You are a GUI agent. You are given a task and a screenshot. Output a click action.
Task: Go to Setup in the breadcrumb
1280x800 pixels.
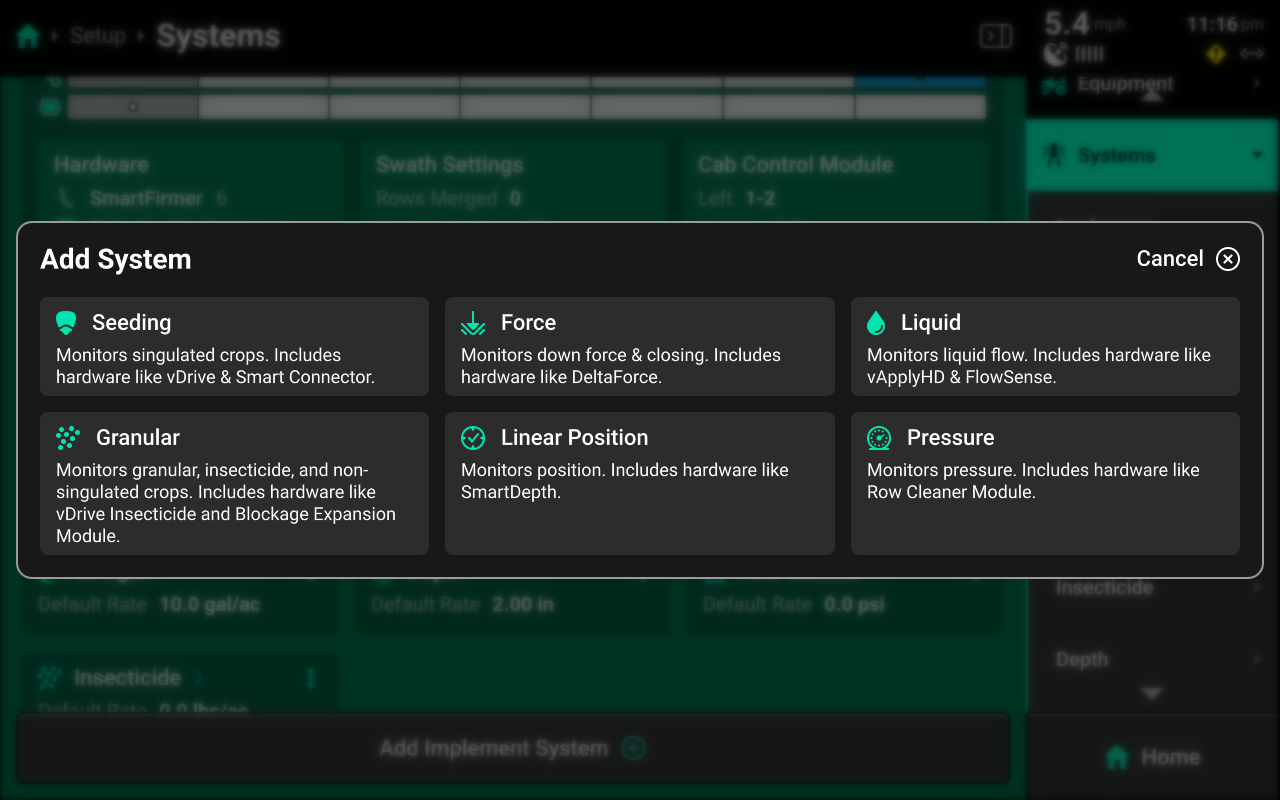click(98, 36)
